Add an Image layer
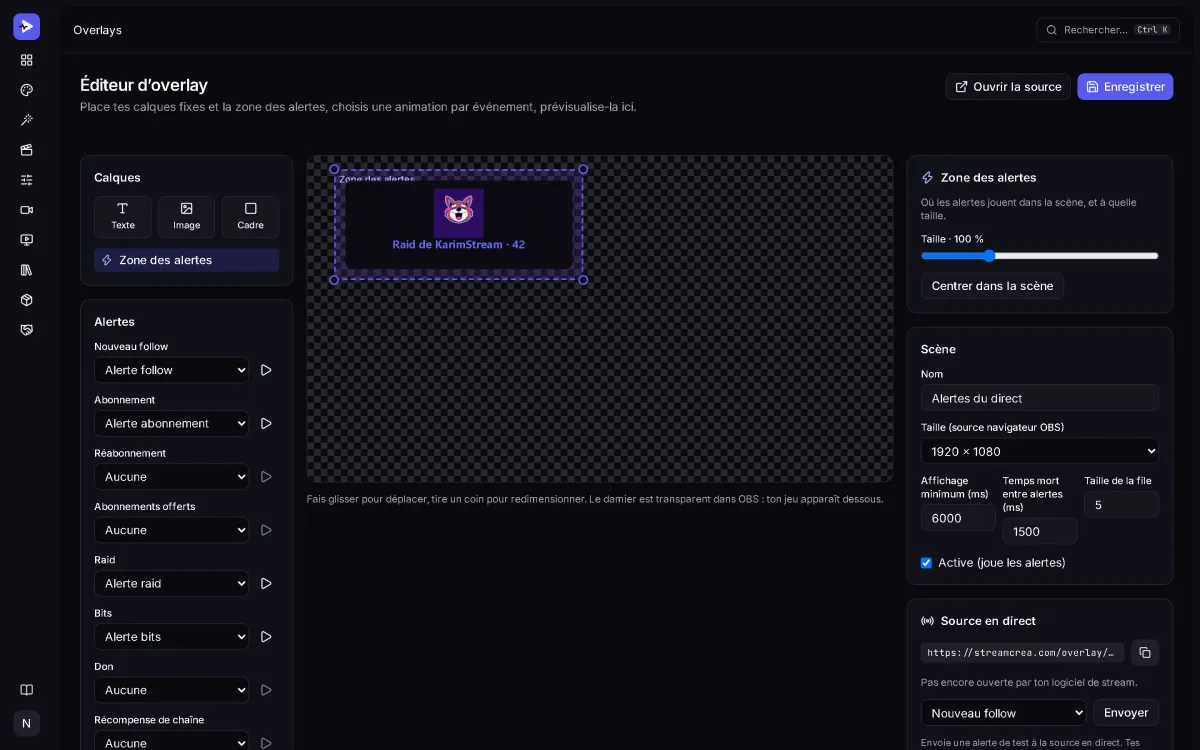1200x750 pixels. point(187,217)
